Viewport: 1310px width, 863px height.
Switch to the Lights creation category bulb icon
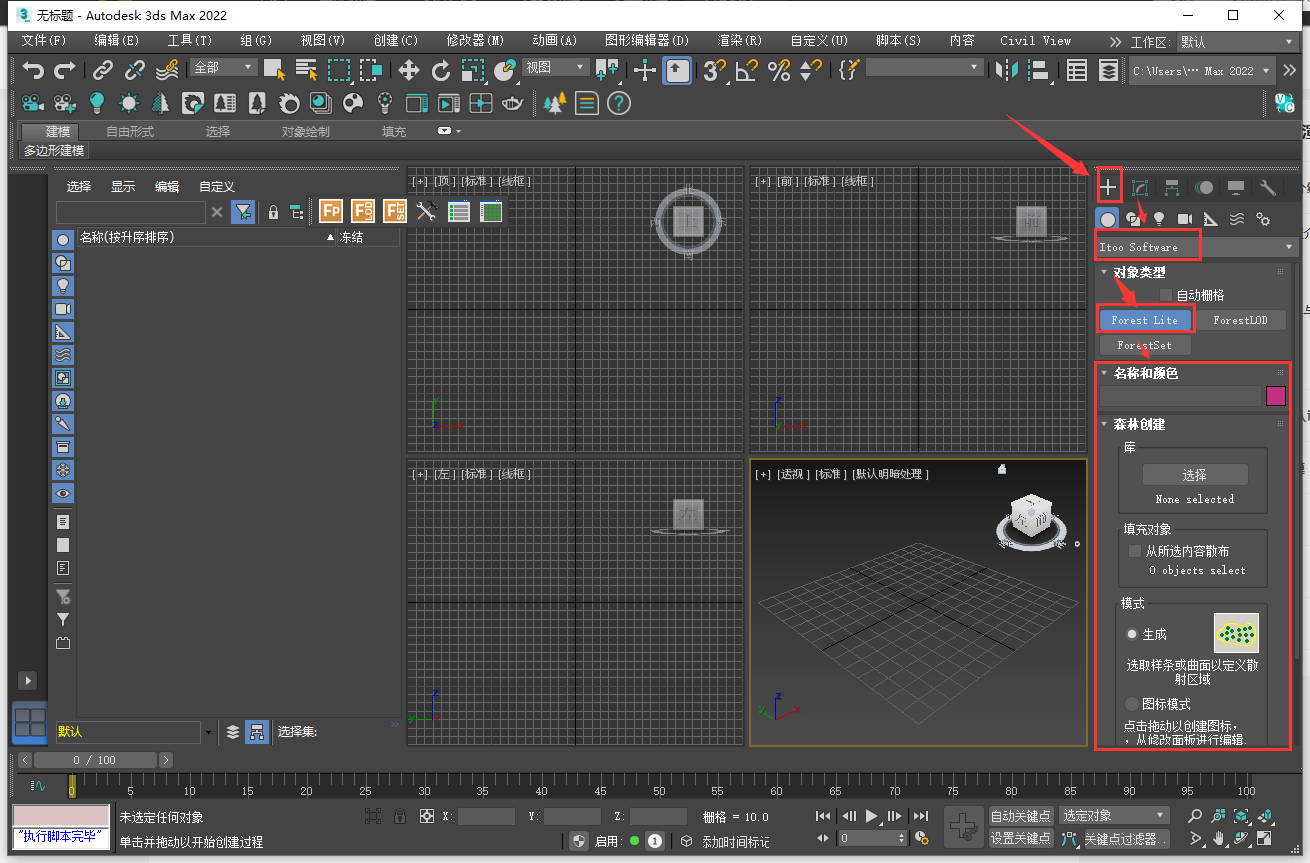1159,218
